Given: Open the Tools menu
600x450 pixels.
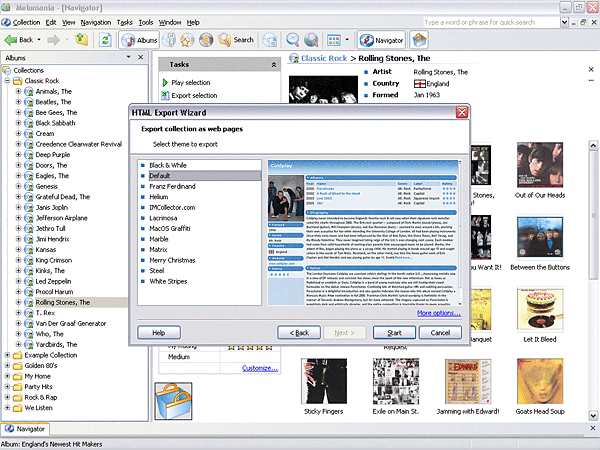Looking at the screenshot, I should pos(146,23).
